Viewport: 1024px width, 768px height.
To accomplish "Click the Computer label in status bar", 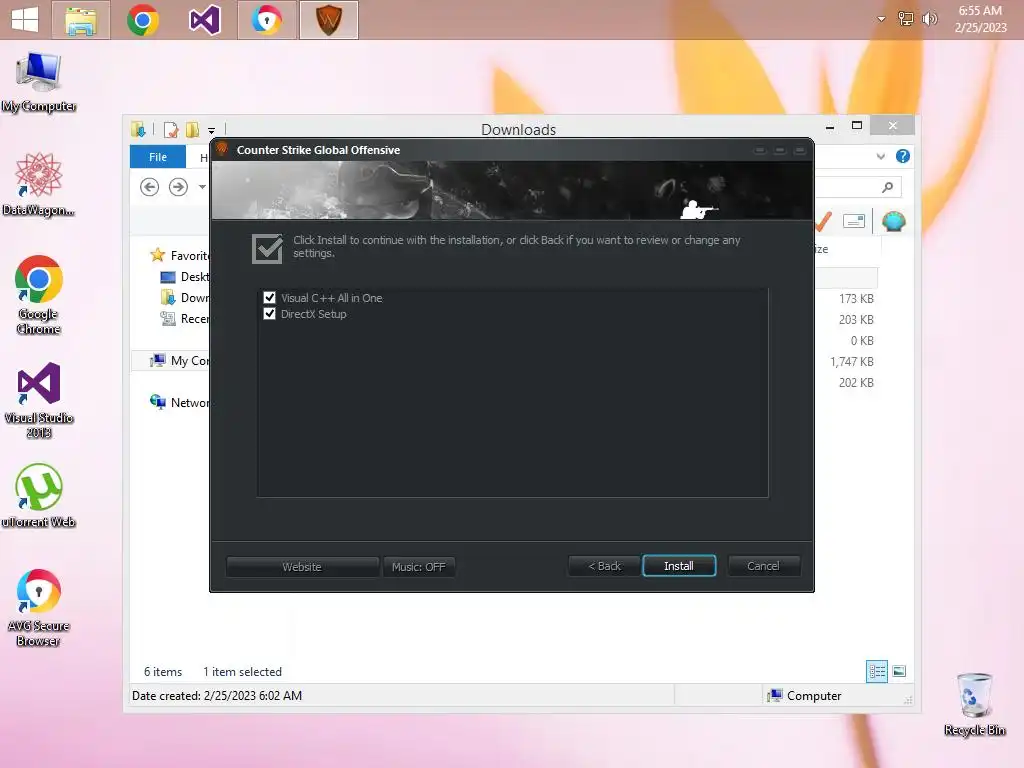I will (x=814, y=696).
